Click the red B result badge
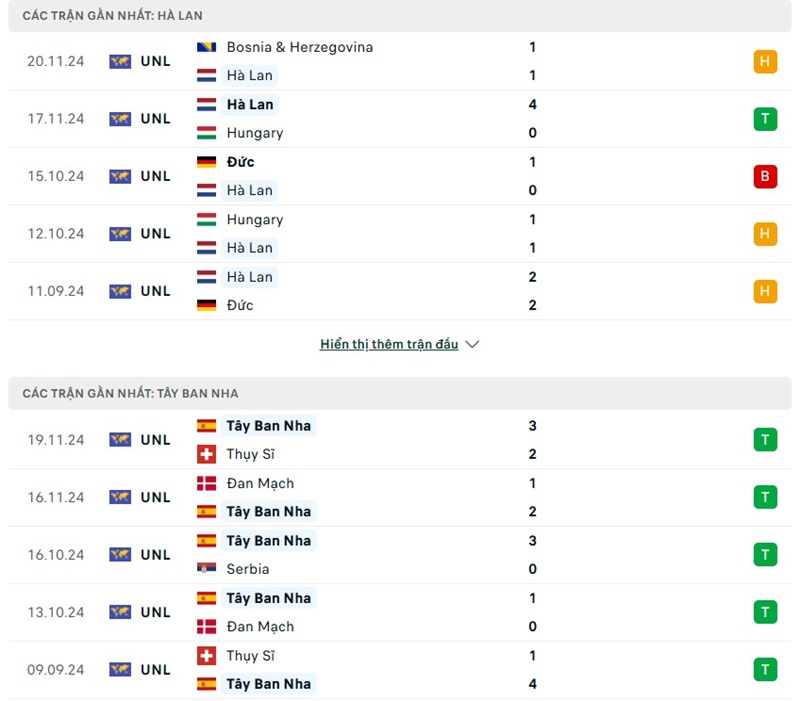 (x=765, y=176)
